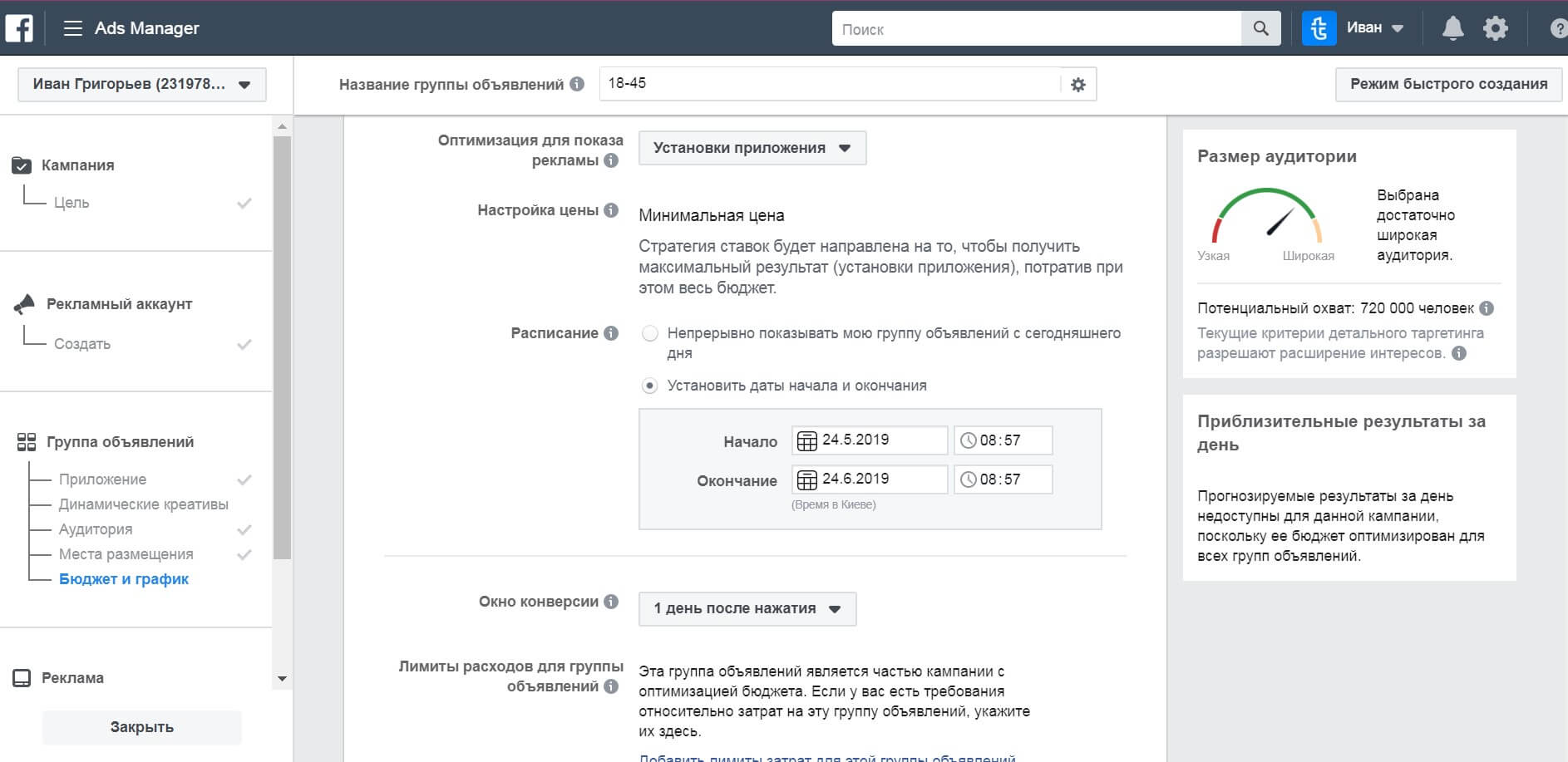The image size is (1568, 762).
Task: Show info for Лимиты расходов для группы
Action: pos(611,686)
